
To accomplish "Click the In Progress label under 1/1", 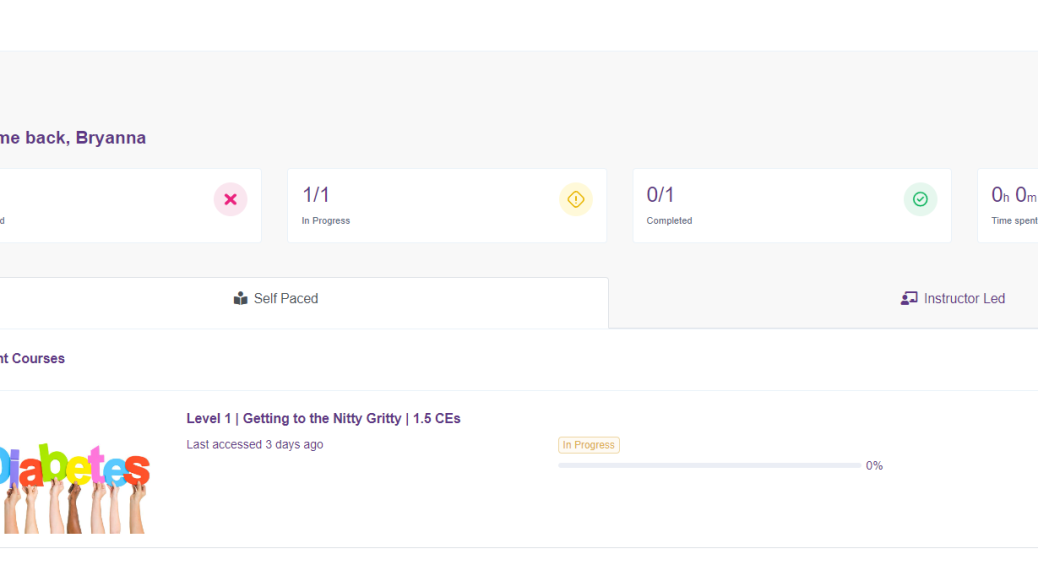I will [x=326, y=221].
